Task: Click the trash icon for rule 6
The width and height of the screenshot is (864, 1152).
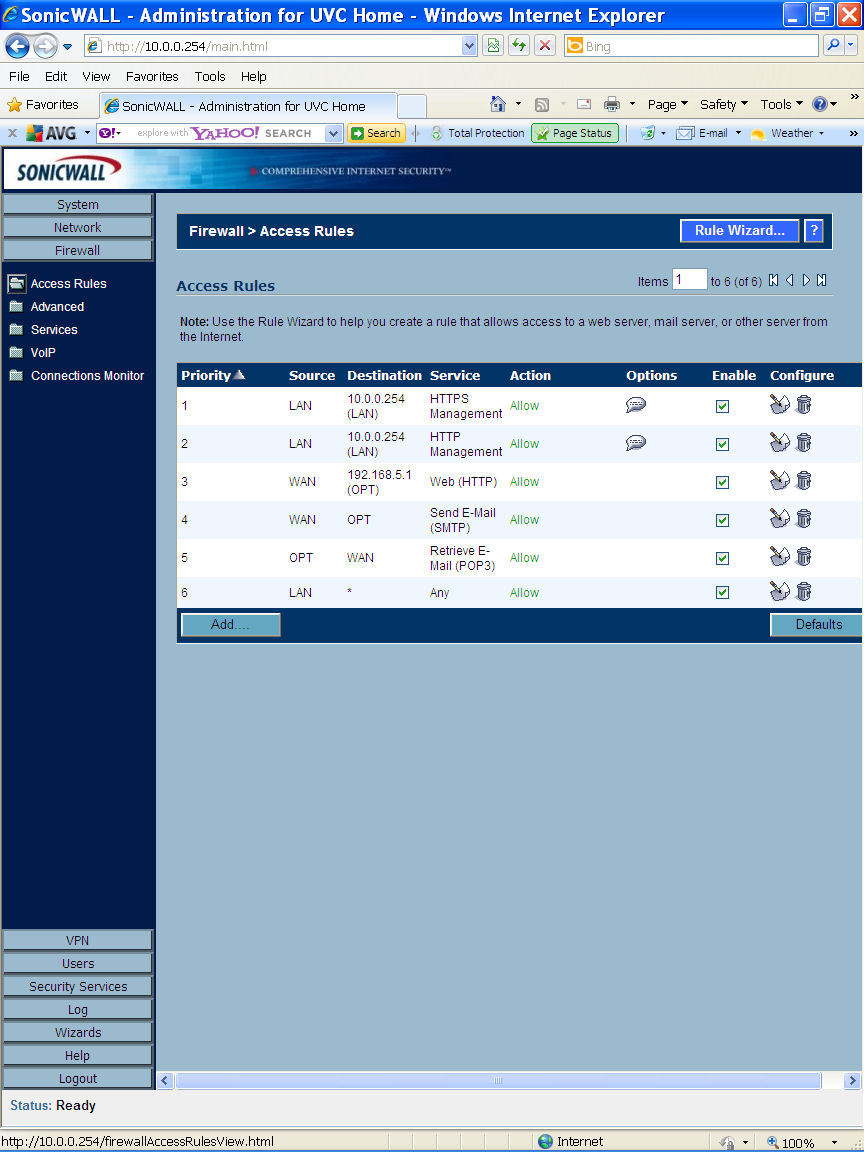Action: tap(803, 592)
